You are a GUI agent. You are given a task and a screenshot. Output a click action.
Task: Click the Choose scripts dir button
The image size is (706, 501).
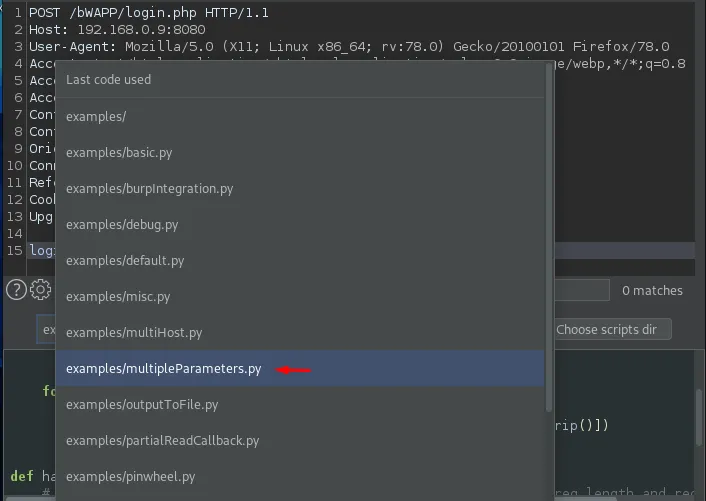[x=612, y=329]
